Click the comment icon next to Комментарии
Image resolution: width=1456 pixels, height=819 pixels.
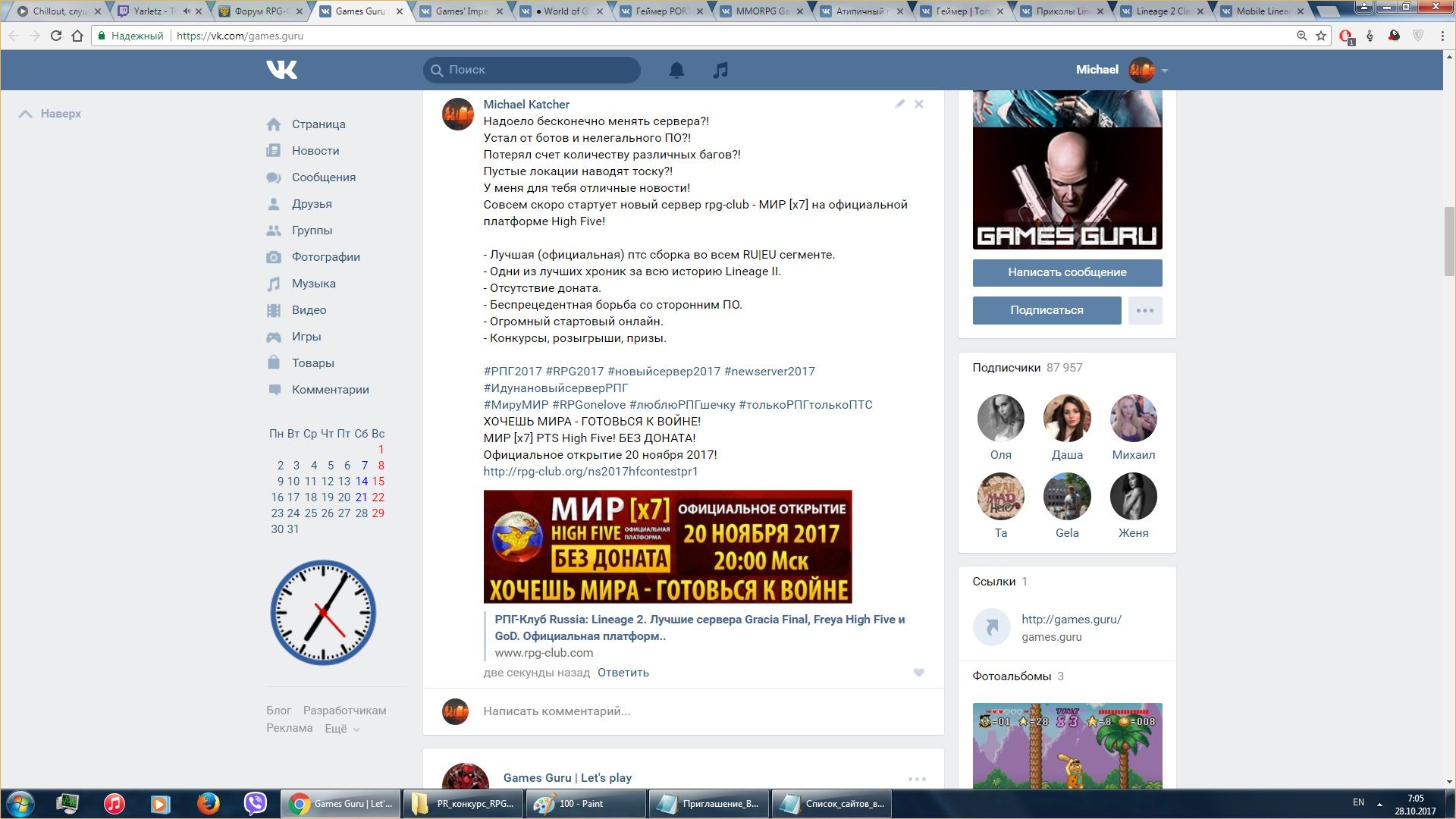pos(274,390)
